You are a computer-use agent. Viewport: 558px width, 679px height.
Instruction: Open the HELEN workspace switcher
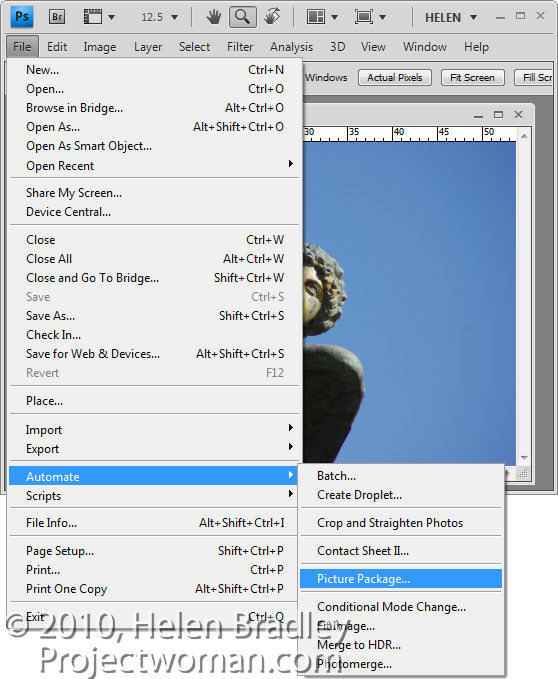click(450, 18)
